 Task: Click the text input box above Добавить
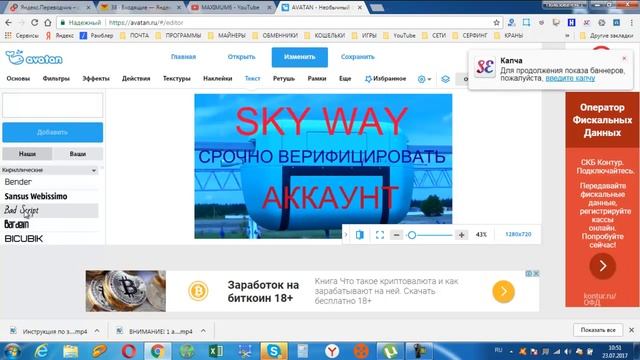tap(53, 105)
